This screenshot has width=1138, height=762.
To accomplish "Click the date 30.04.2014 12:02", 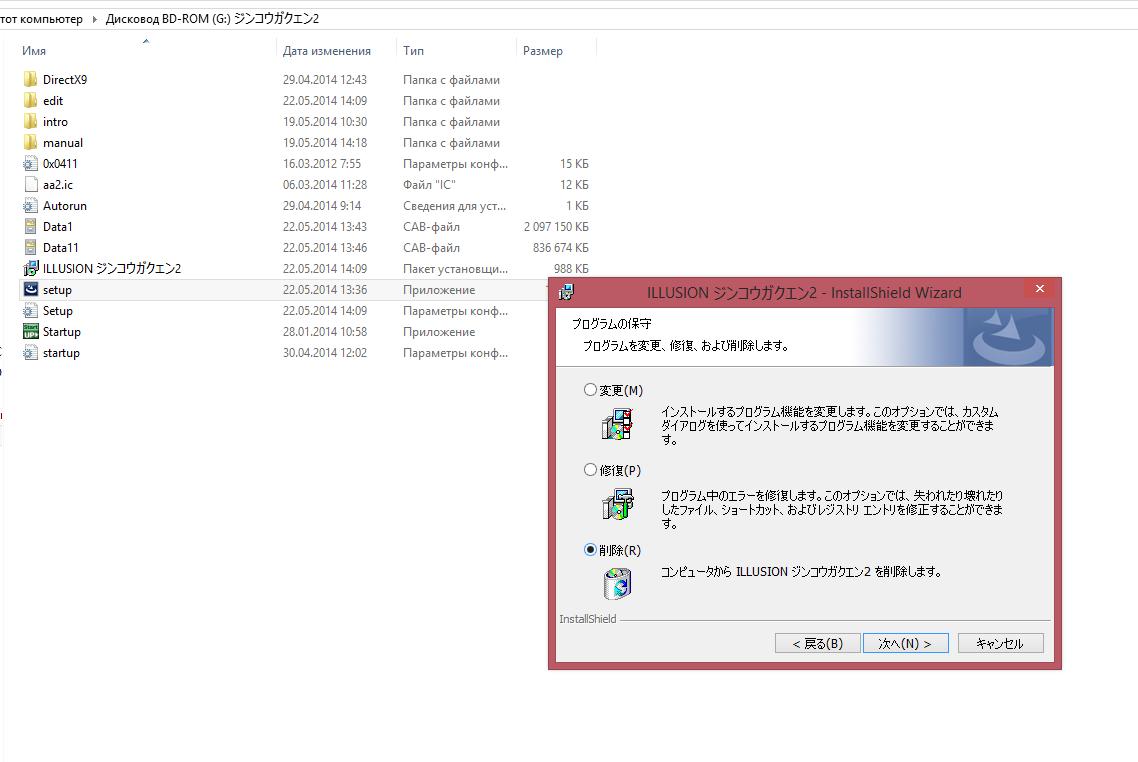I will [324, 353].
